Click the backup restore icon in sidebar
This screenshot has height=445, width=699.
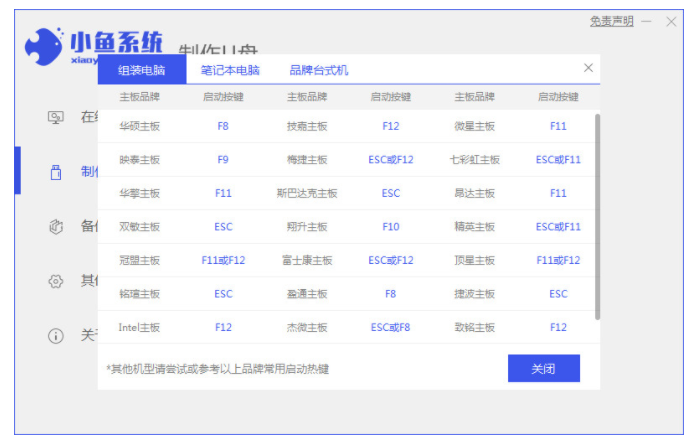56,227
